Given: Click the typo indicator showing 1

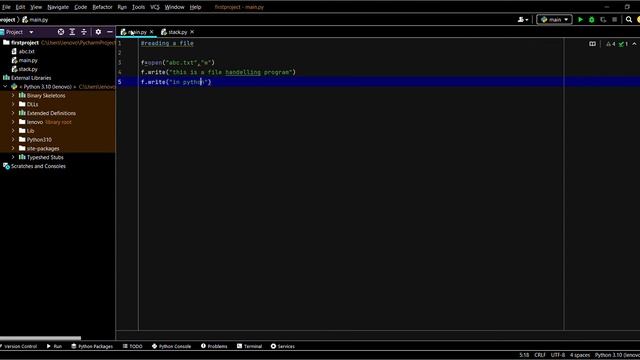Looking at the screenshot, I should [x=623, y=44].
